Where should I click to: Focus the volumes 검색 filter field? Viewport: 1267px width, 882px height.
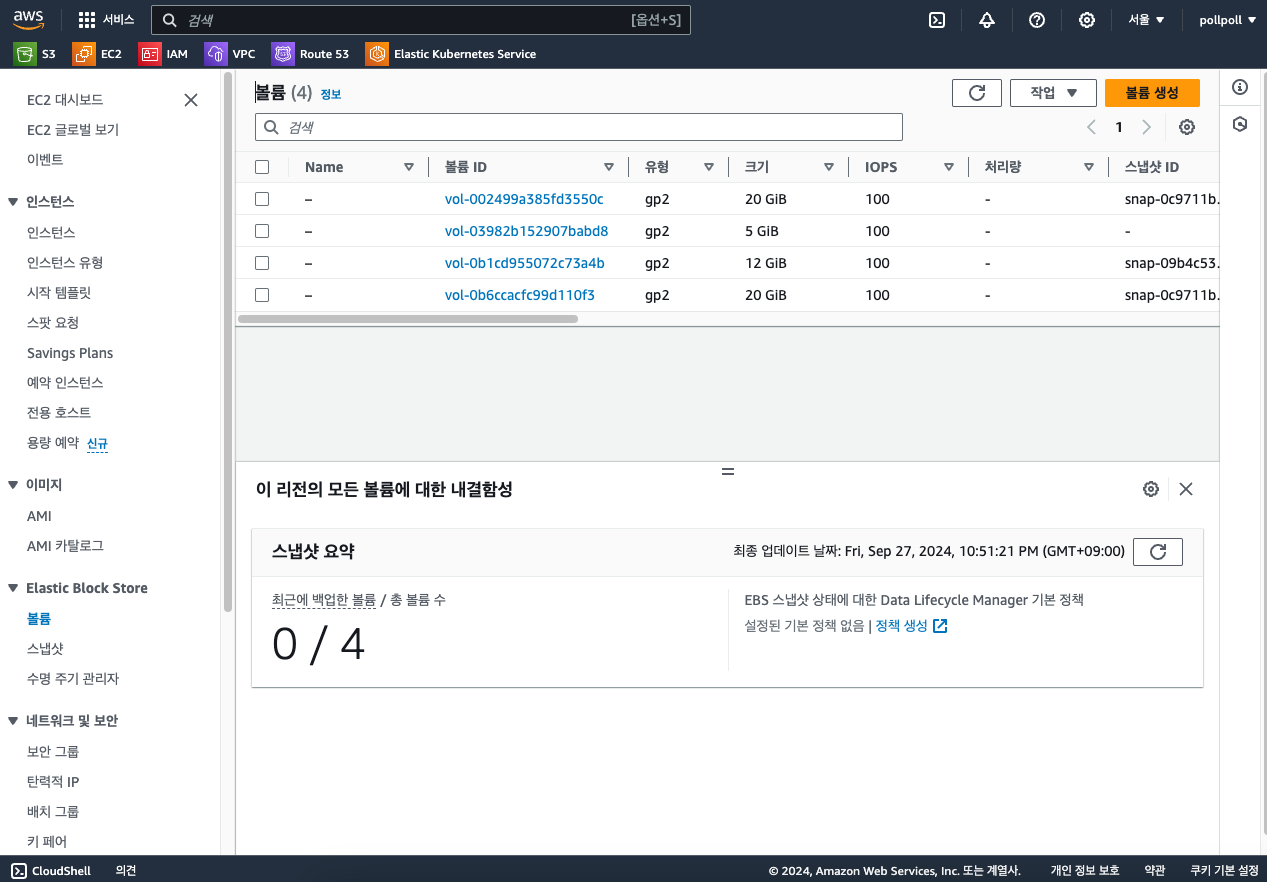click(x=579, y=127)
